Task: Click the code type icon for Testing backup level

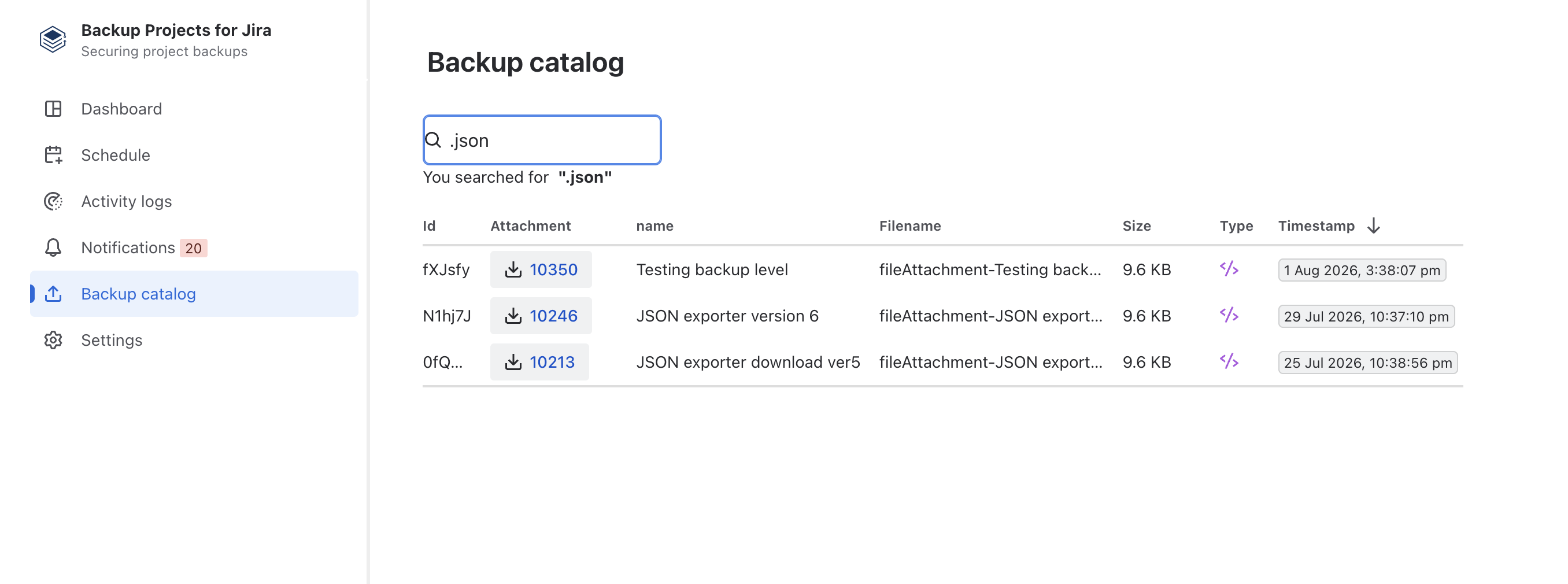Action: click(1229, 268)
